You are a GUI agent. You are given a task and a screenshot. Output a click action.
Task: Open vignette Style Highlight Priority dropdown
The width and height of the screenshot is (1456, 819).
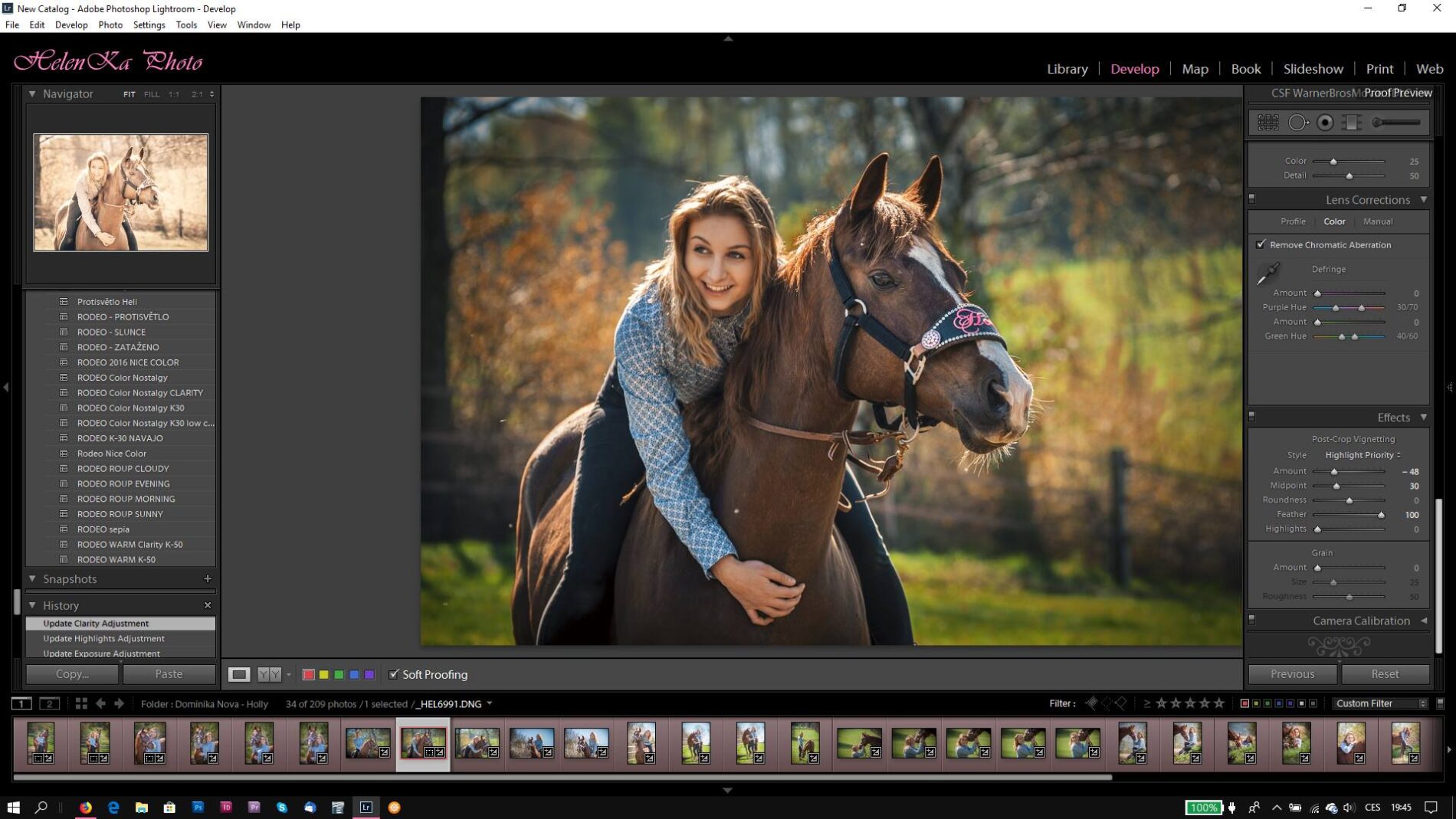point(1363,455)
